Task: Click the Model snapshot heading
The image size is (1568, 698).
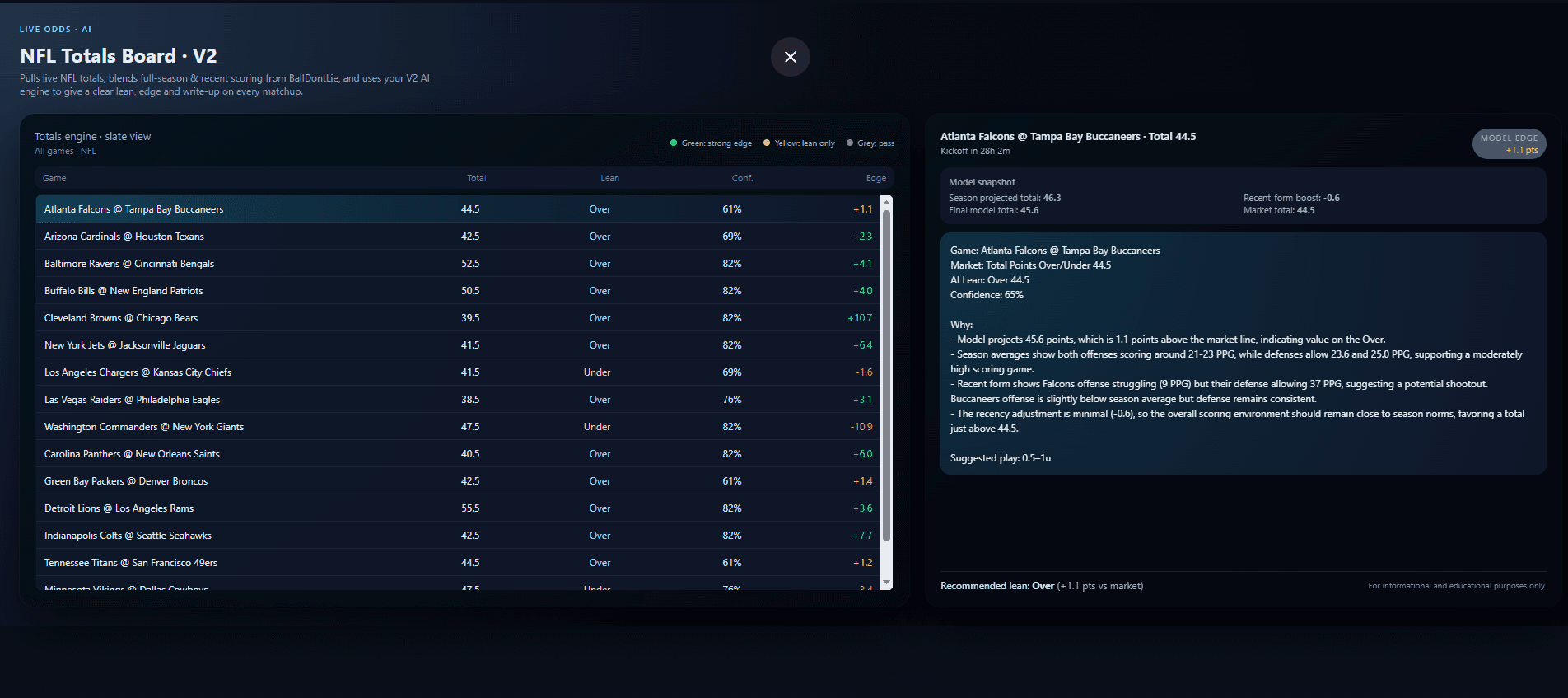Action: (982, 182)
